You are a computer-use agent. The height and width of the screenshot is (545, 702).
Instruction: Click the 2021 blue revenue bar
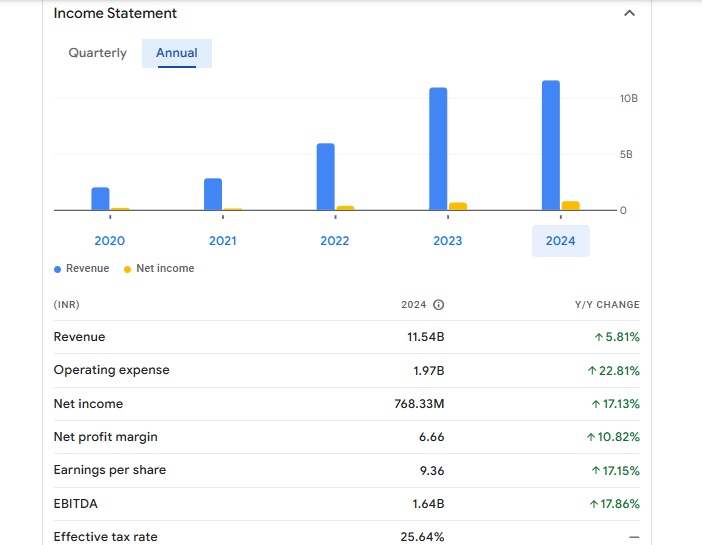213,194
